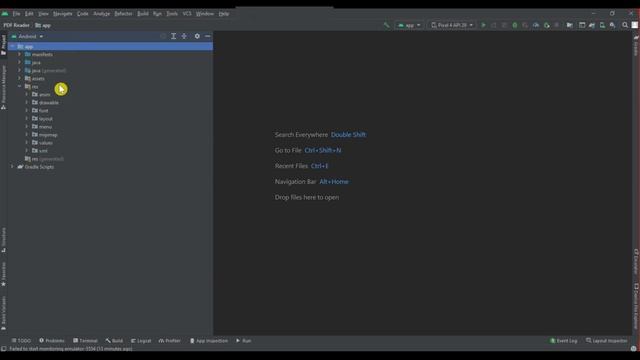Expand the Gradle Scripts node
The width and height of the screenshot is (640, 360).
[x=12, y=167]
